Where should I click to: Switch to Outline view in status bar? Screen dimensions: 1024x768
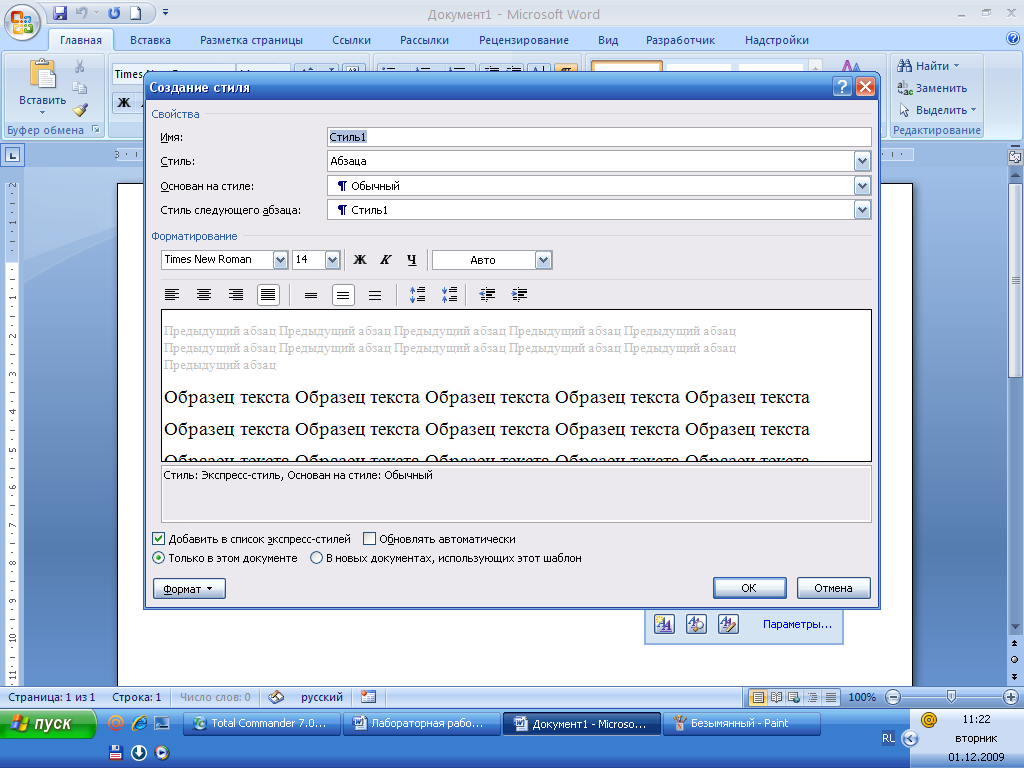(x=812, y=697)
